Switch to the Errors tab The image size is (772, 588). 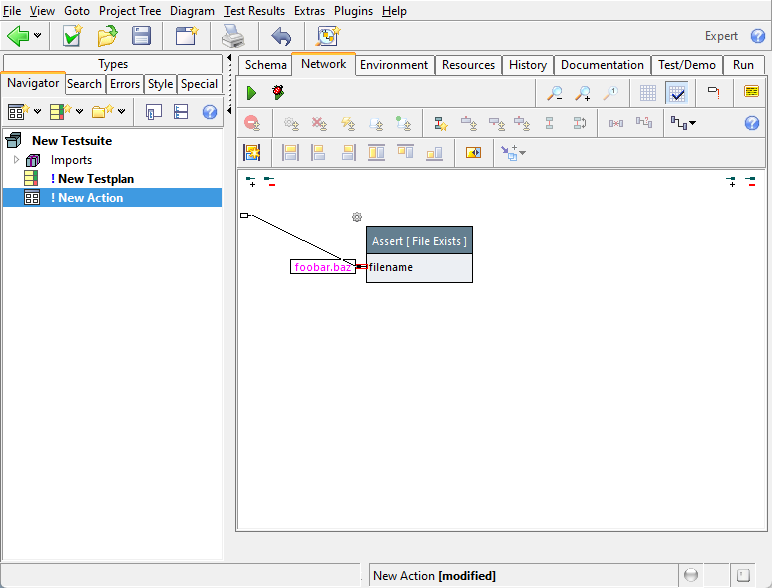coord(125,84)
